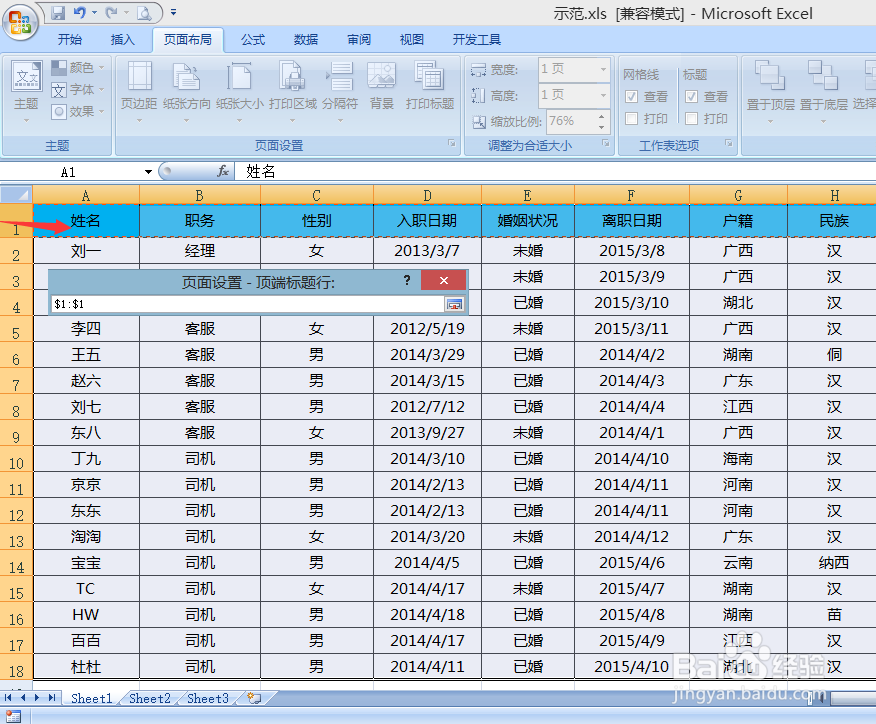Select the Margins (页边距) tool
Screen dimensions: 876x724
(x=136, y=88)
